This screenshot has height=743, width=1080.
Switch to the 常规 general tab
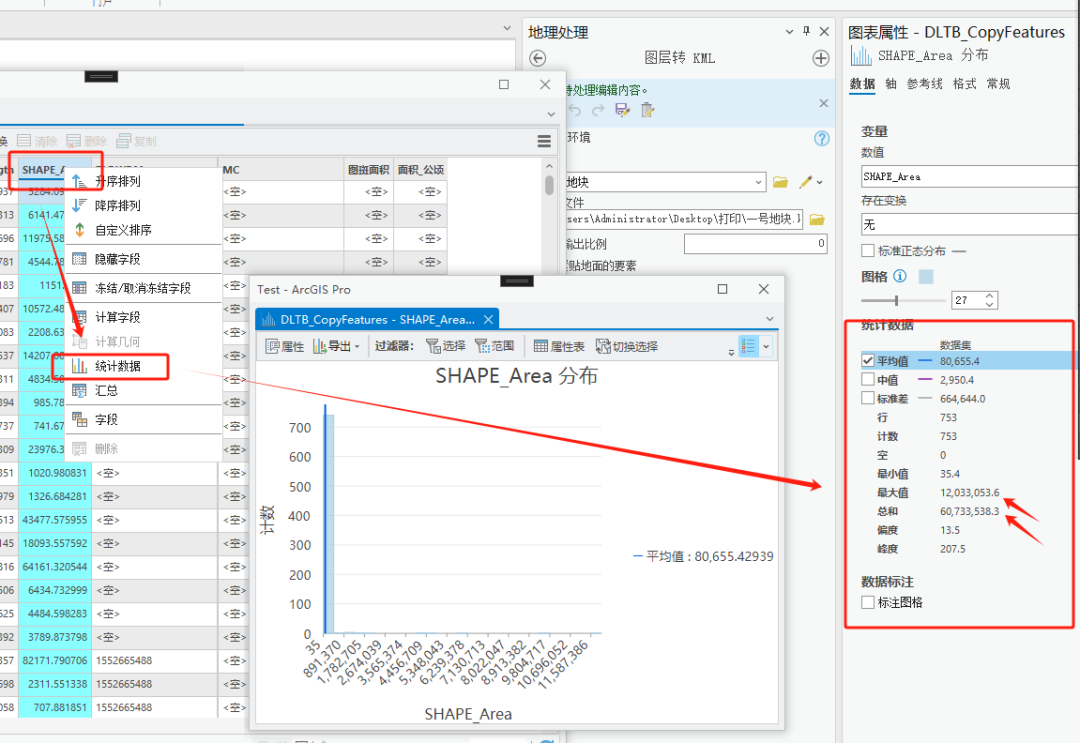[x=999, y=83]
